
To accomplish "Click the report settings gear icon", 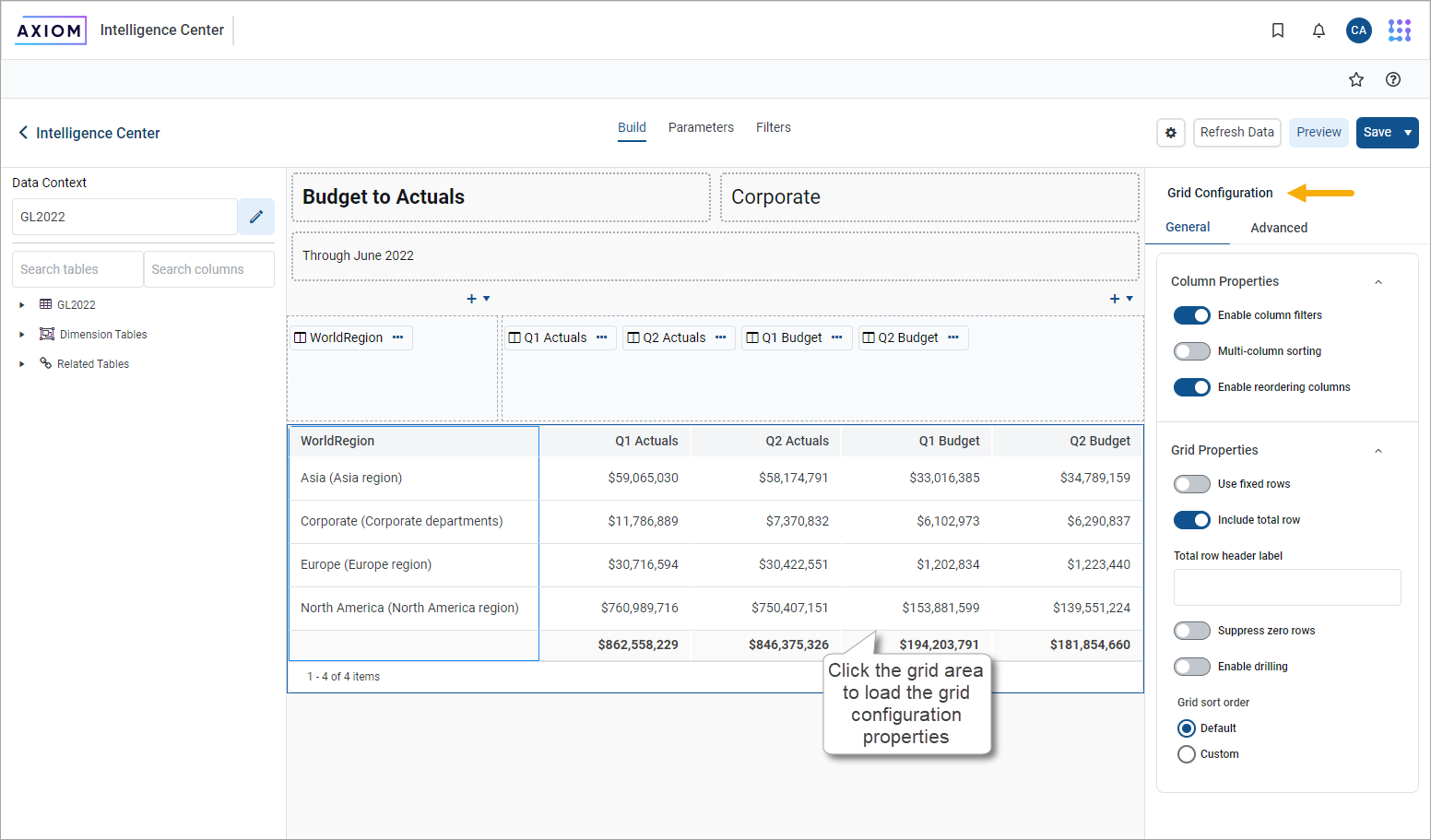I will point(1171,132).
